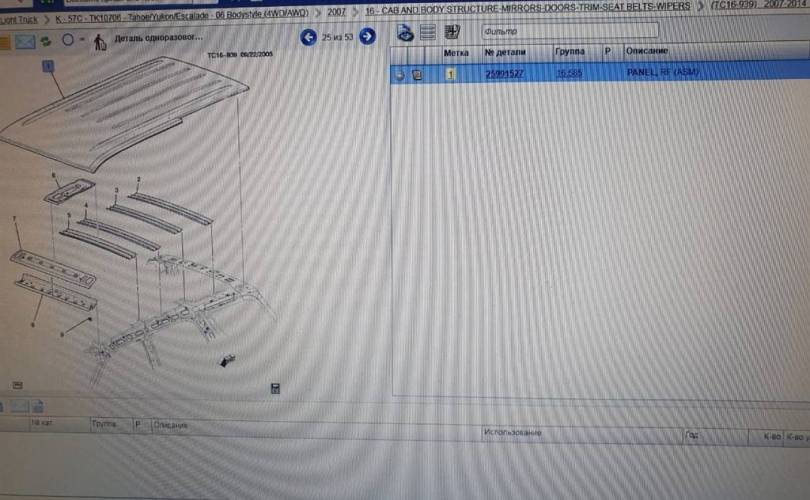The height and width of the screenshot is (500, 810).
Task: Click the list lines icon above parts table
Action: pyautogui.click(x=428, y=32)
